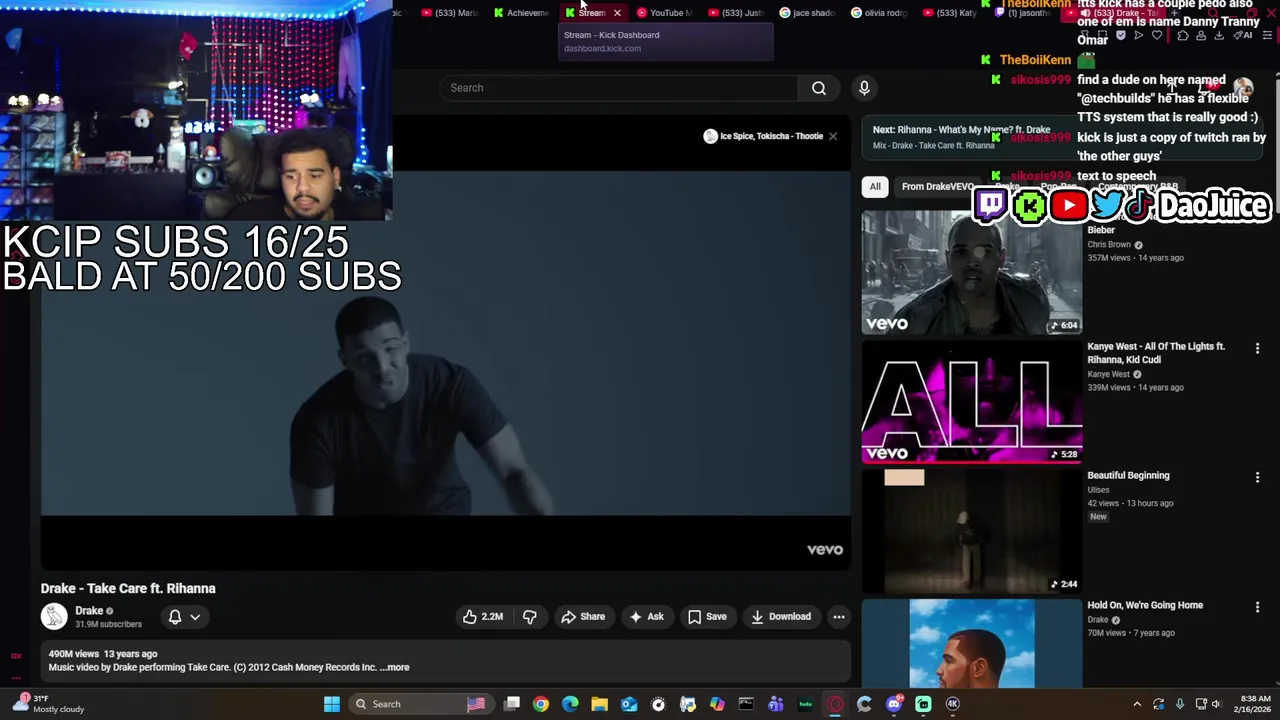
Task: Open the taskbar clock showing 8:38 AM
Action: click(1255, 704)
